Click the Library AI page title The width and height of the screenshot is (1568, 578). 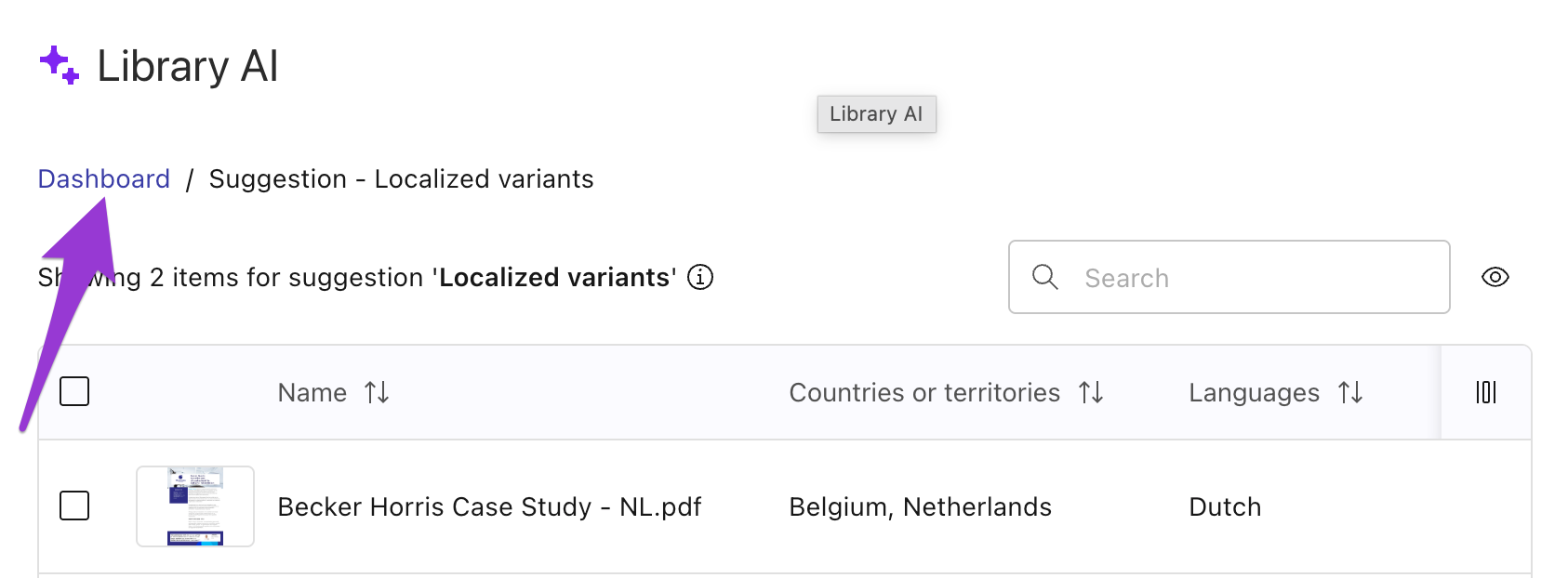[x=188, y=66]
